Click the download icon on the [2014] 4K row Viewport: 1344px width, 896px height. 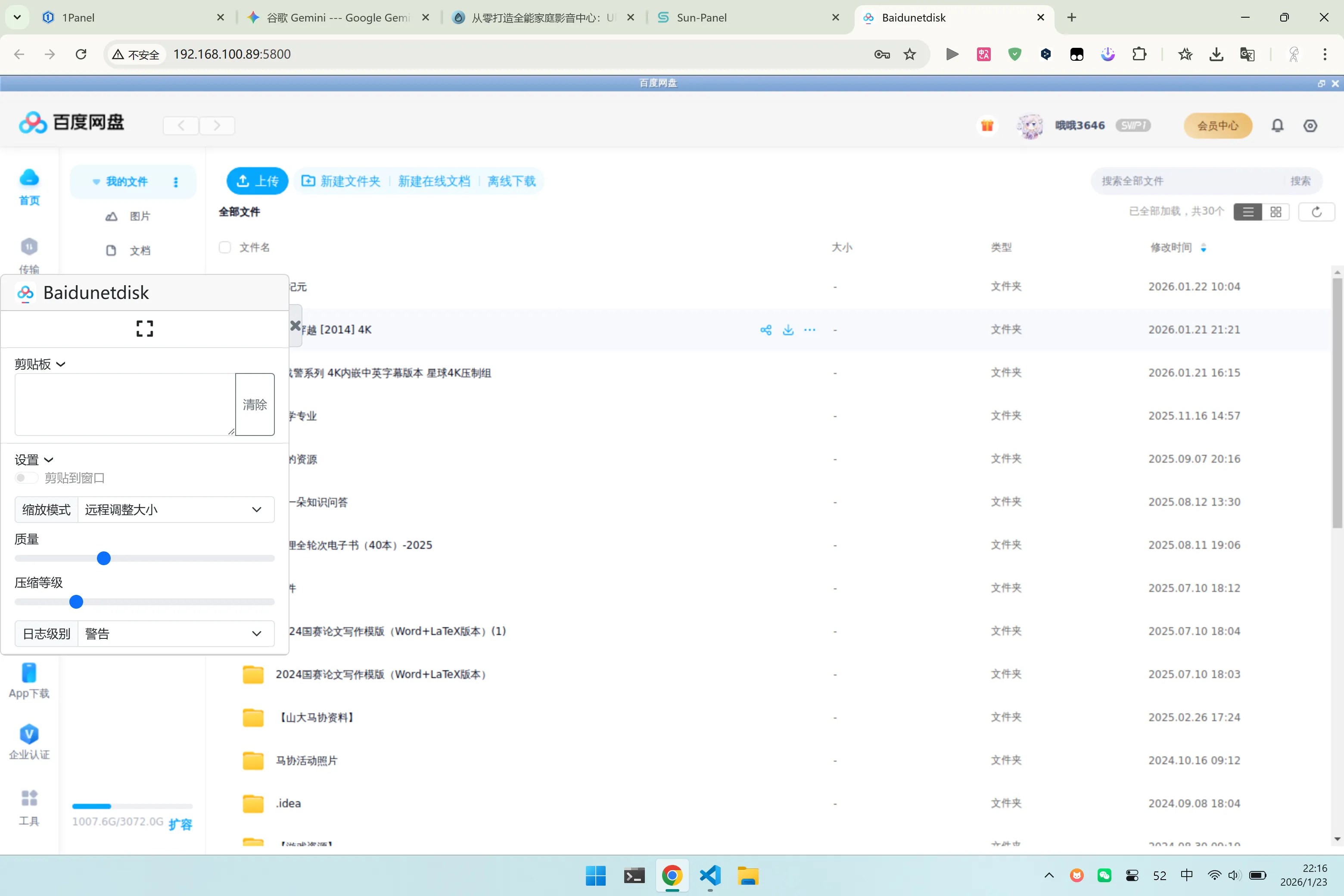point(788,330)
